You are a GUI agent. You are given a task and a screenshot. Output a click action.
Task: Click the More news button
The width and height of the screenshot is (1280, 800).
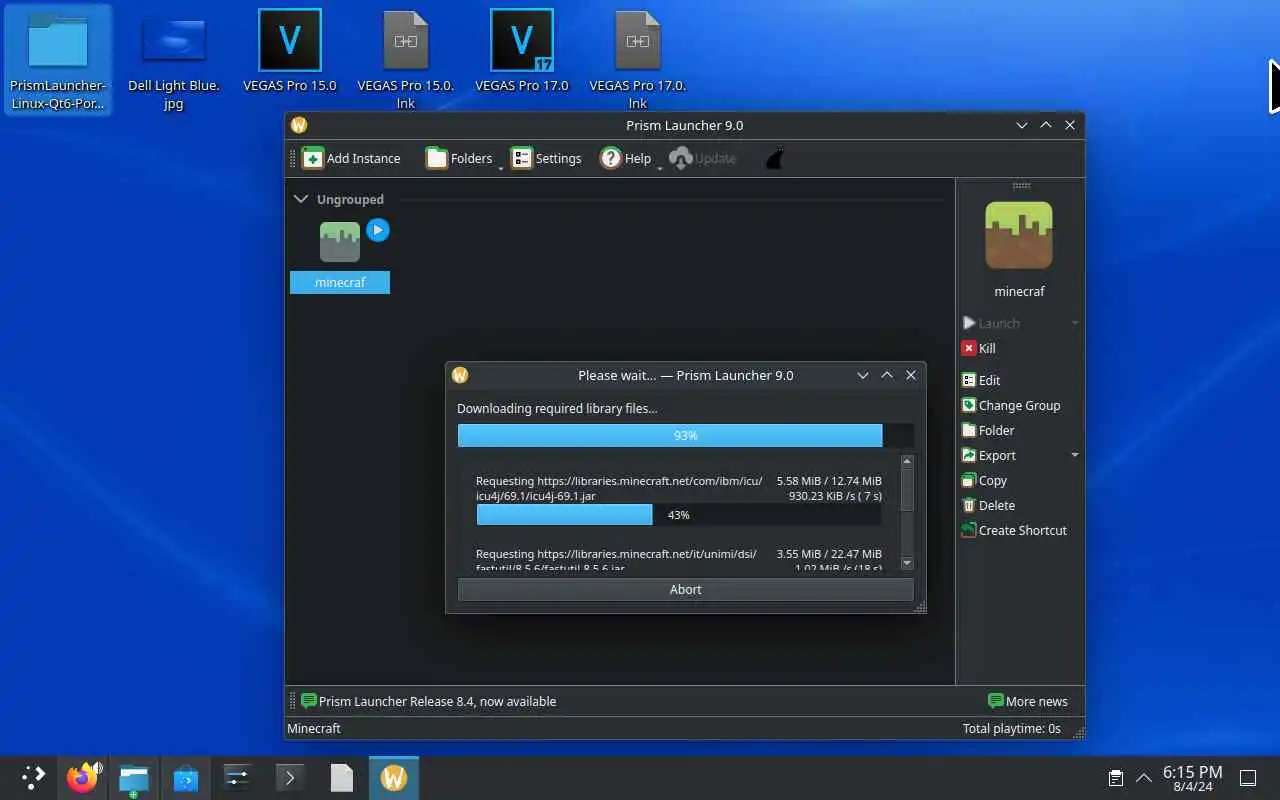(1027, 701)
